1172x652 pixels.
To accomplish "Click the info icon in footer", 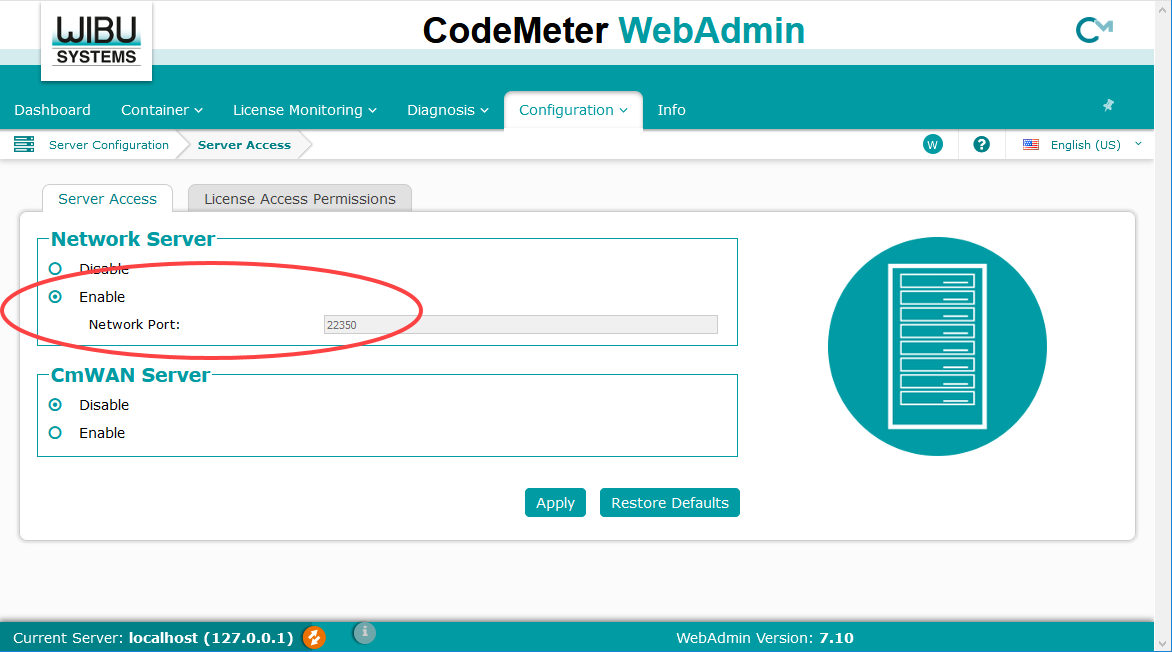I will click(x=365, y=632).
